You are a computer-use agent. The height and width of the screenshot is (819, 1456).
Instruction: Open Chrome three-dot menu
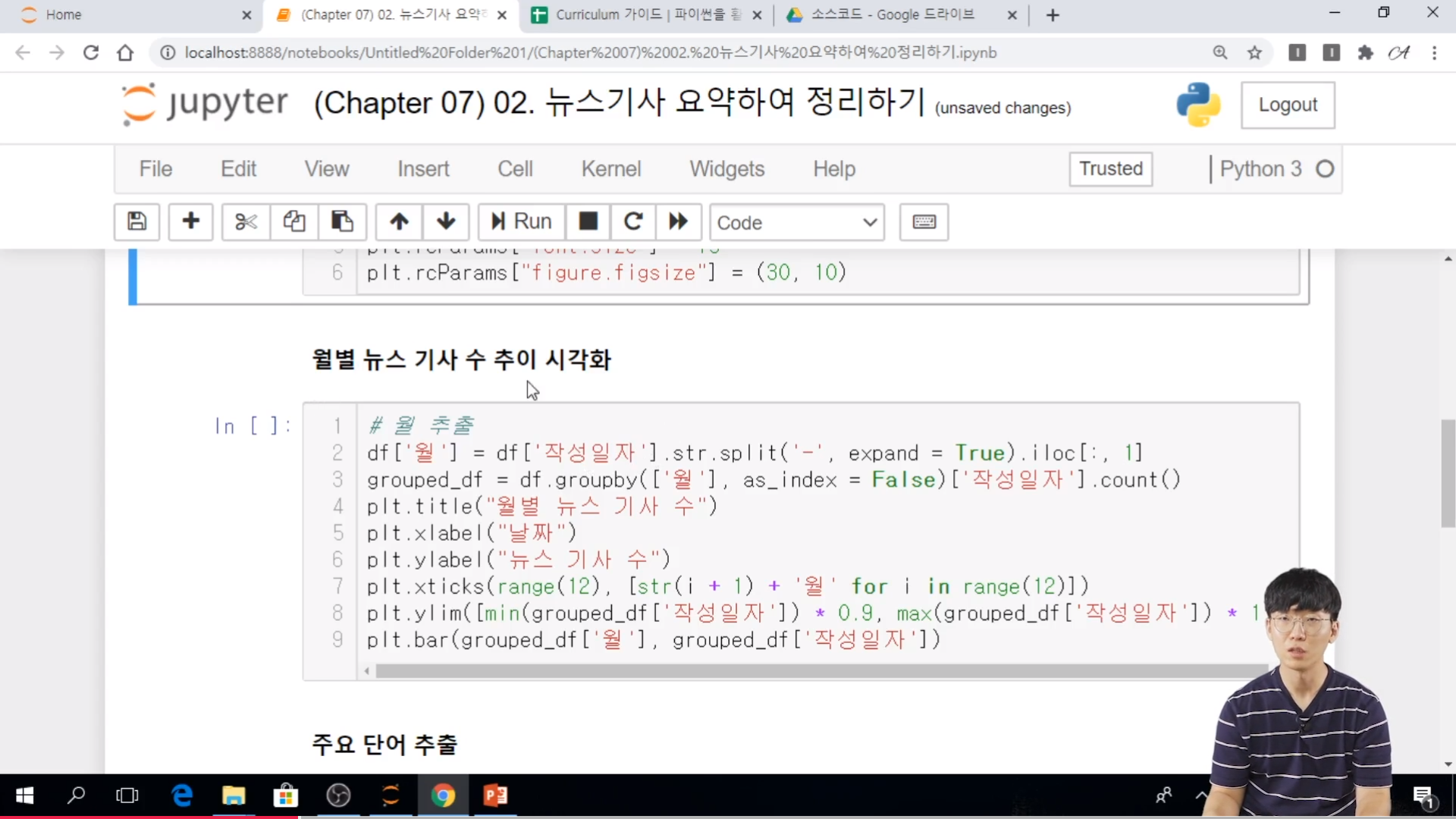pyautogui.click(x=1434, y=52)
